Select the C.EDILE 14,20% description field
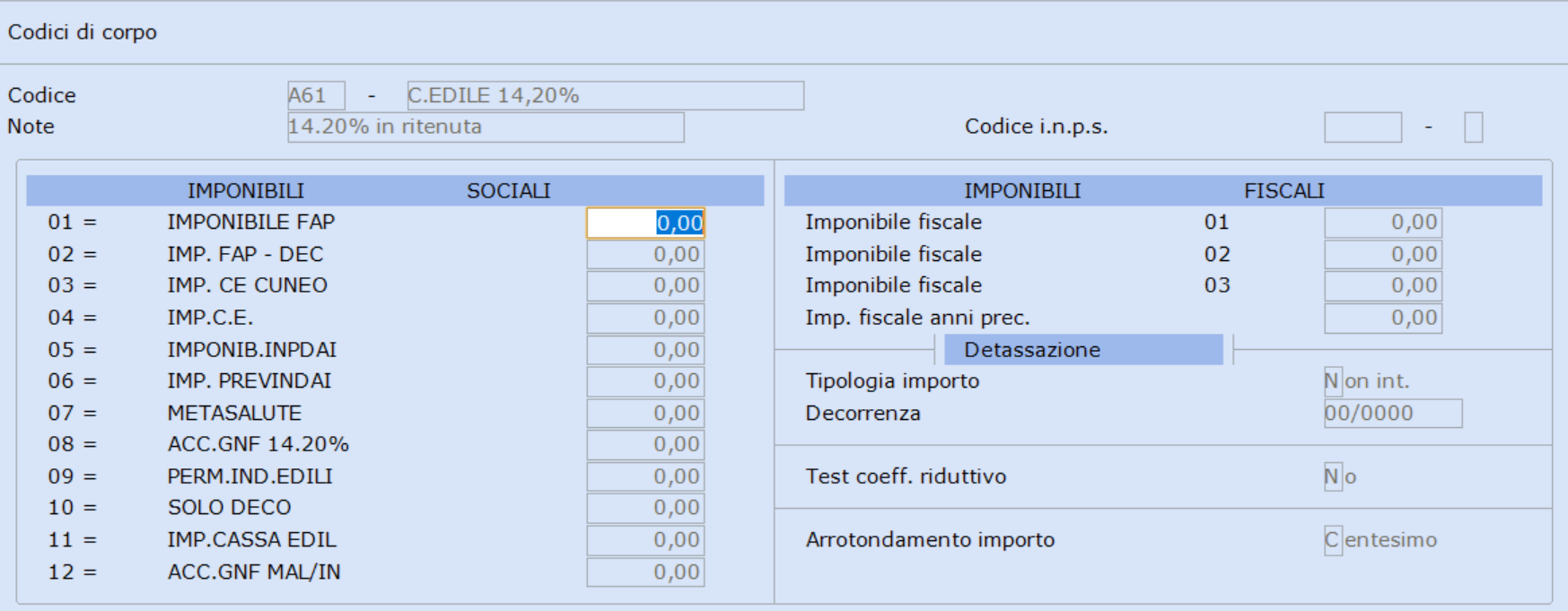The image size is (1568, 611). (x=605, y=95)
